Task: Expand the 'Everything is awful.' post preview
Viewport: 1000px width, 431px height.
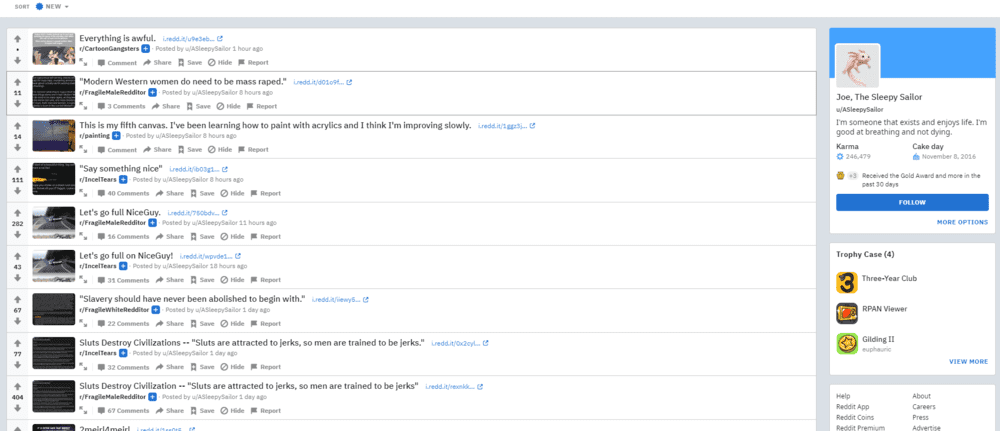Action: point(84,62)
